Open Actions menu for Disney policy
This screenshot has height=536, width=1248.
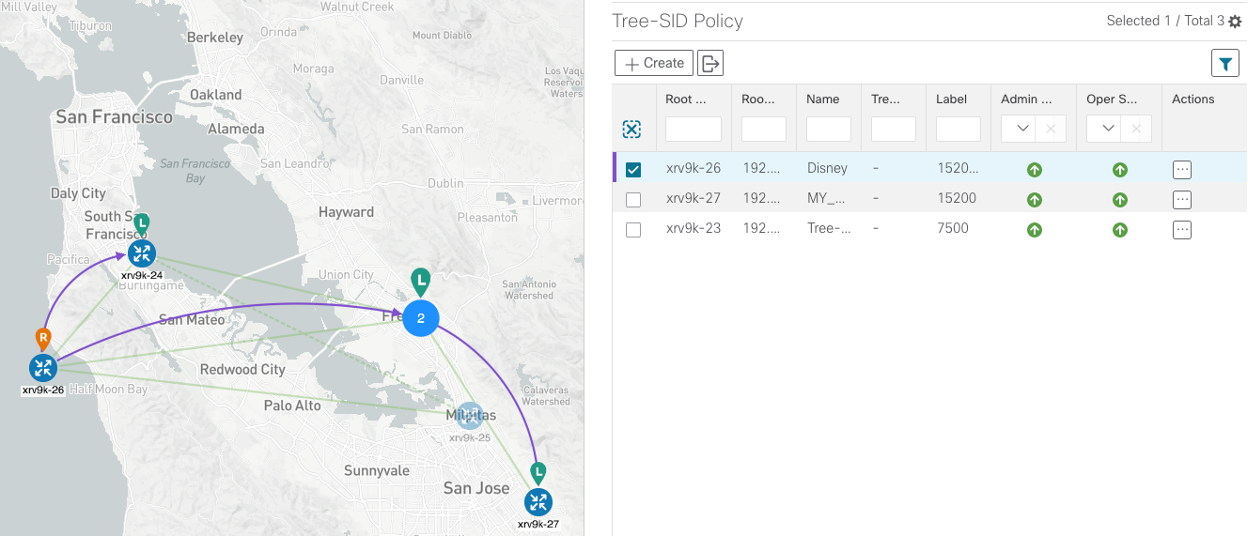pos(1182,169)
